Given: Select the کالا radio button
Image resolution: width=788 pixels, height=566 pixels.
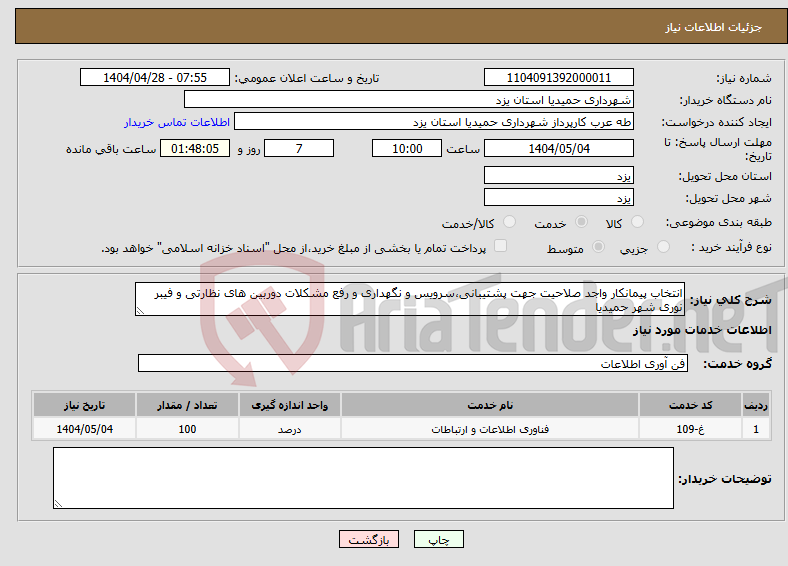Looking at the screenshot, I should pyautogui.click(x=637, y=222).
